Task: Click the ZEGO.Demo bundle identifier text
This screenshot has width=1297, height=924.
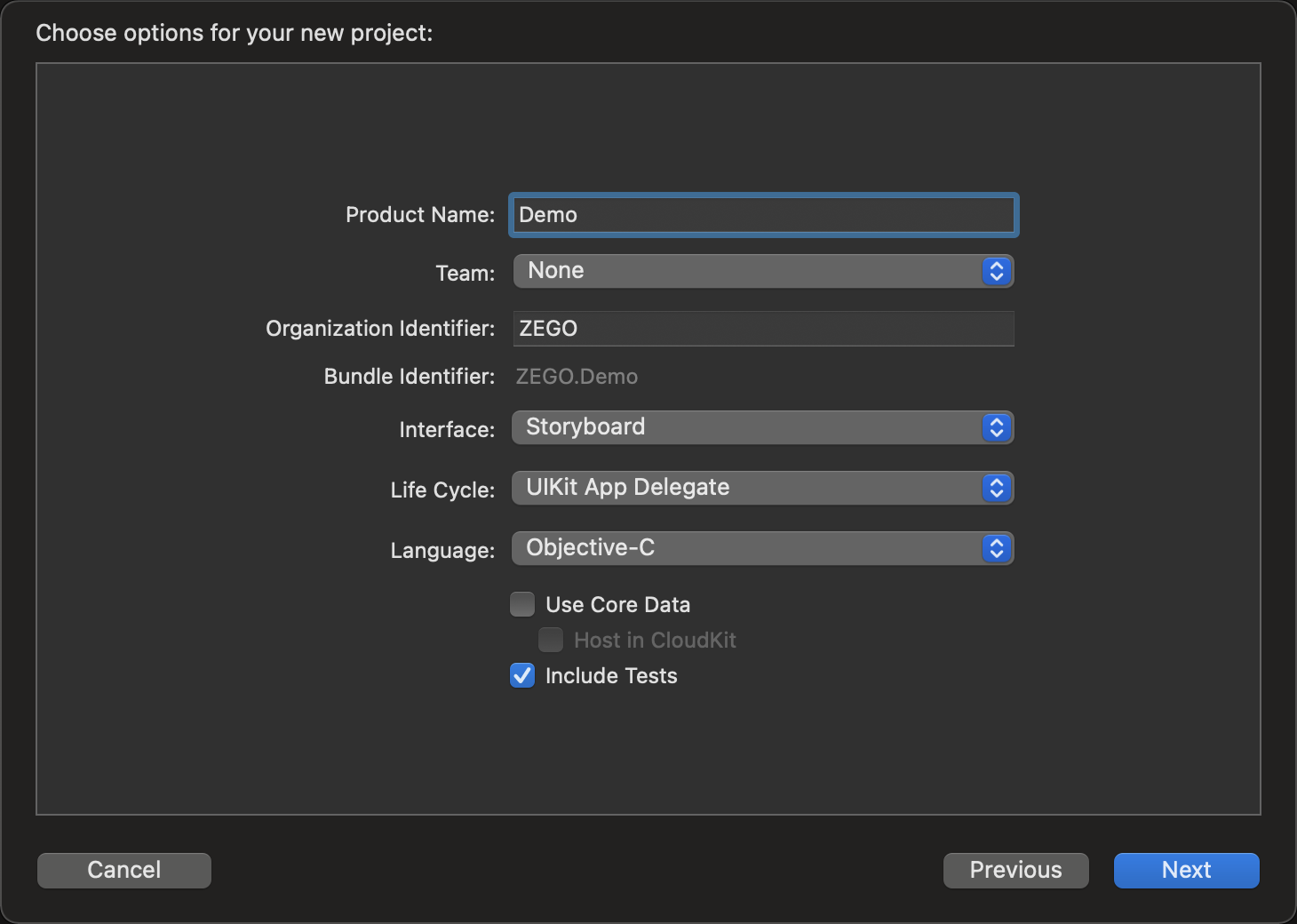Action: click(x=577, y=377)
